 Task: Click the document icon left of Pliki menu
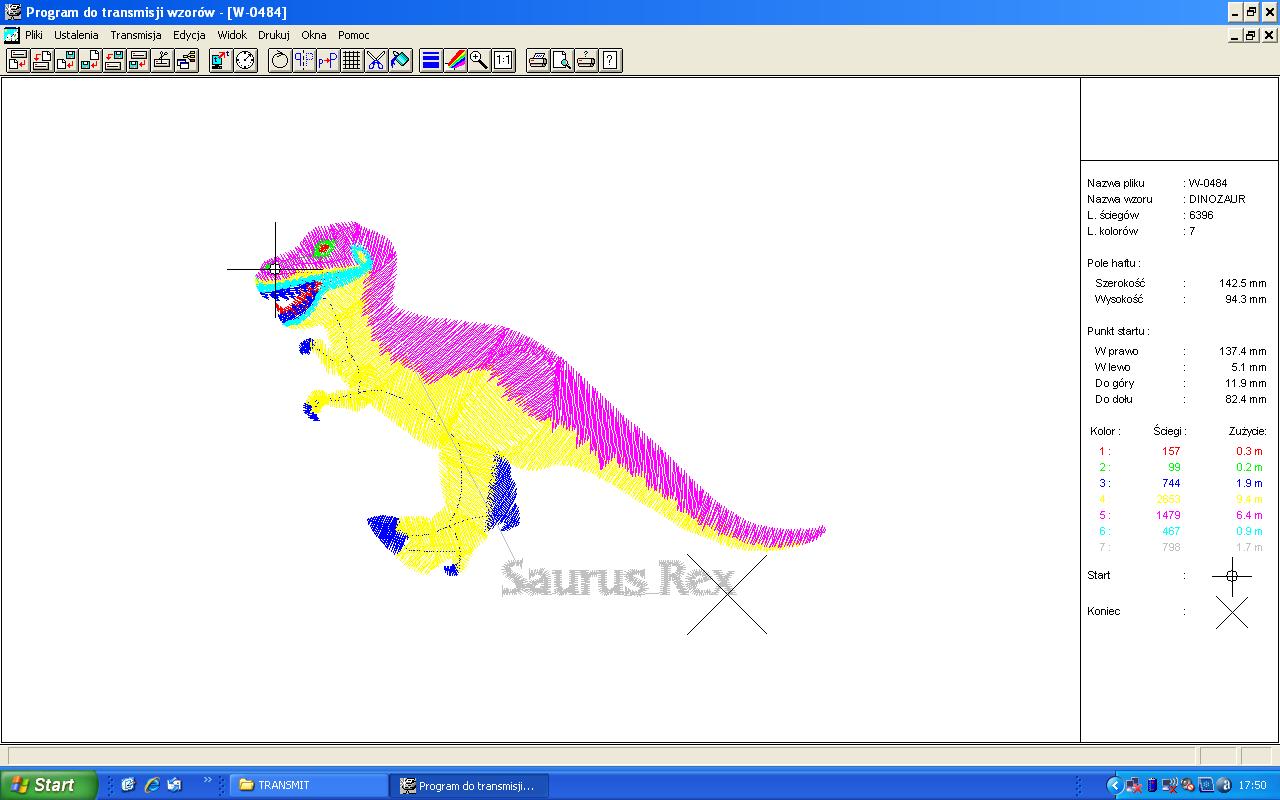point(11,35)
